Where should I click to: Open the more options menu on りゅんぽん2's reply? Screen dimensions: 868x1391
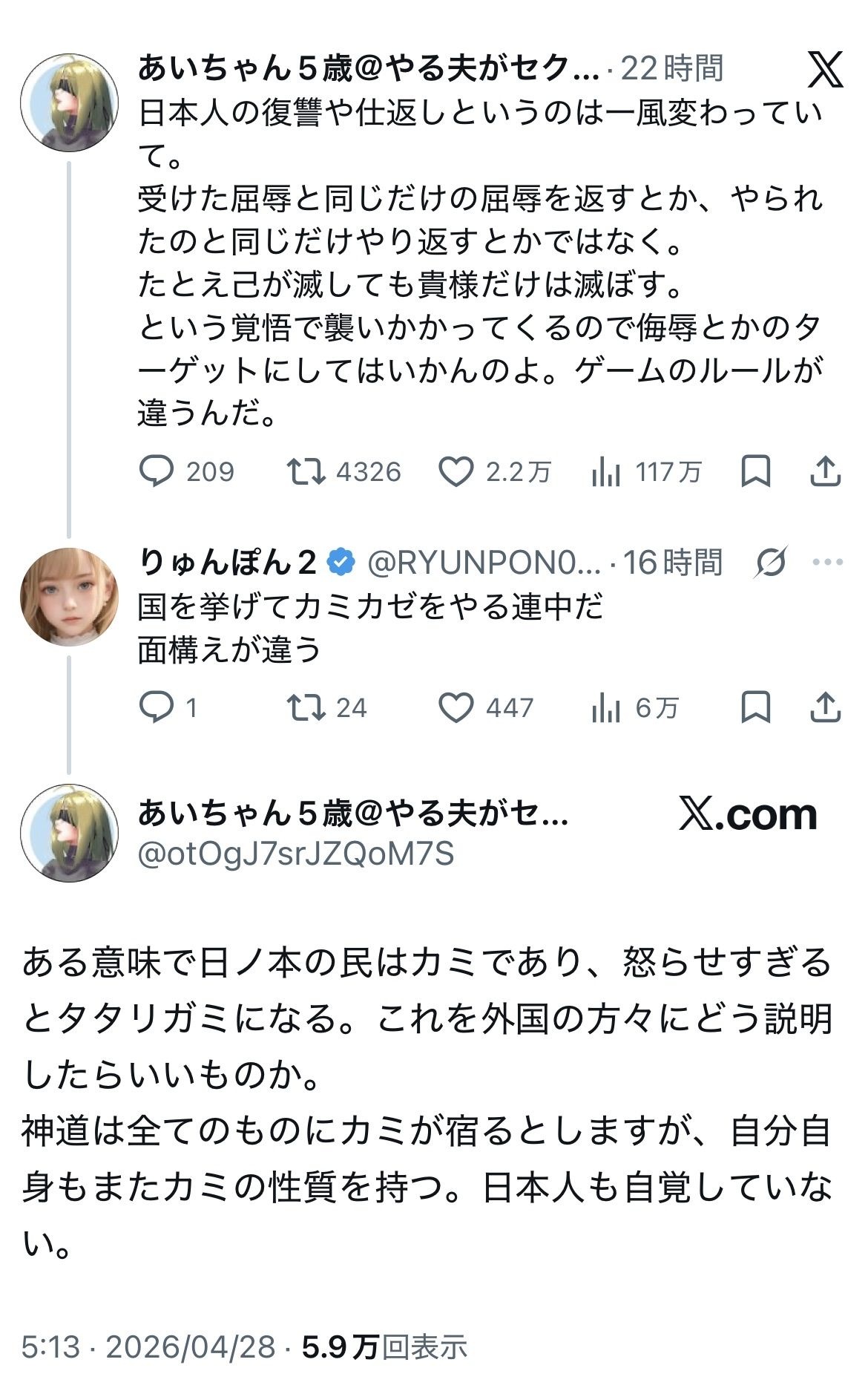(828, 563)
